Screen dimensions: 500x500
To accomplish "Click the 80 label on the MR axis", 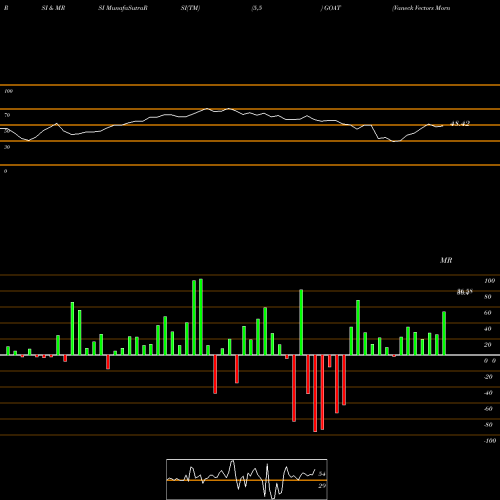I will point(488,297).
